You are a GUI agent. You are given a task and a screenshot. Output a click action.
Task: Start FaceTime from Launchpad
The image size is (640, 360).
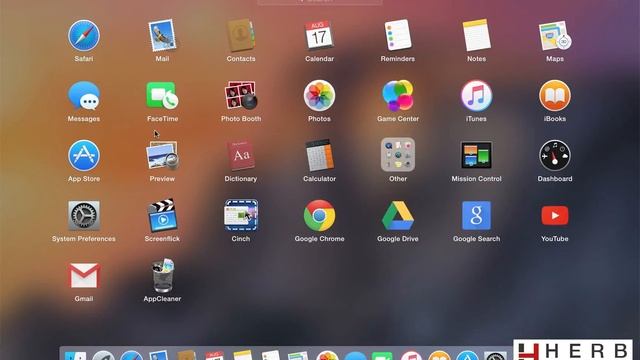point(162,96)
